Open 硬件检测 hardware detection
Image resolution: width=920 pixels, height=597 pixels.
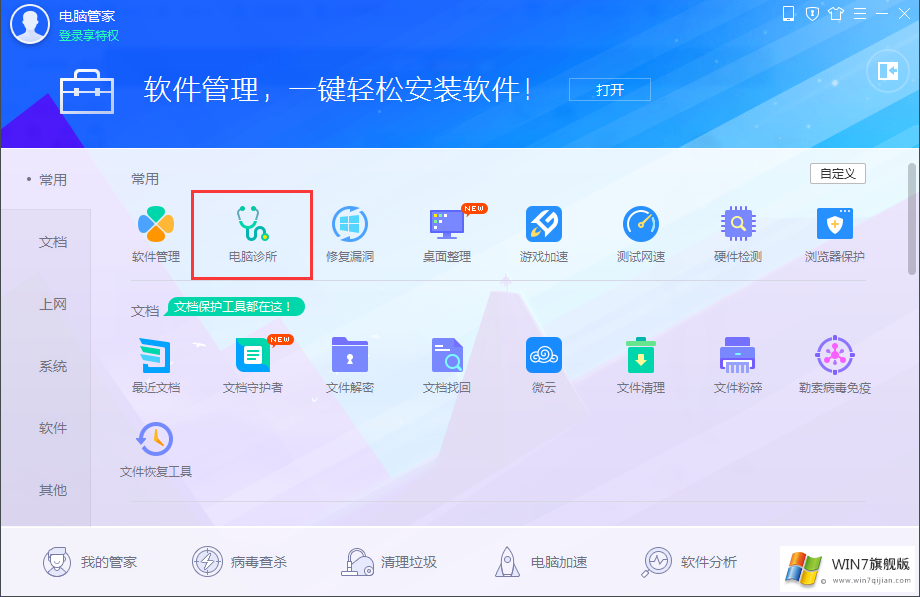(738, 234)
